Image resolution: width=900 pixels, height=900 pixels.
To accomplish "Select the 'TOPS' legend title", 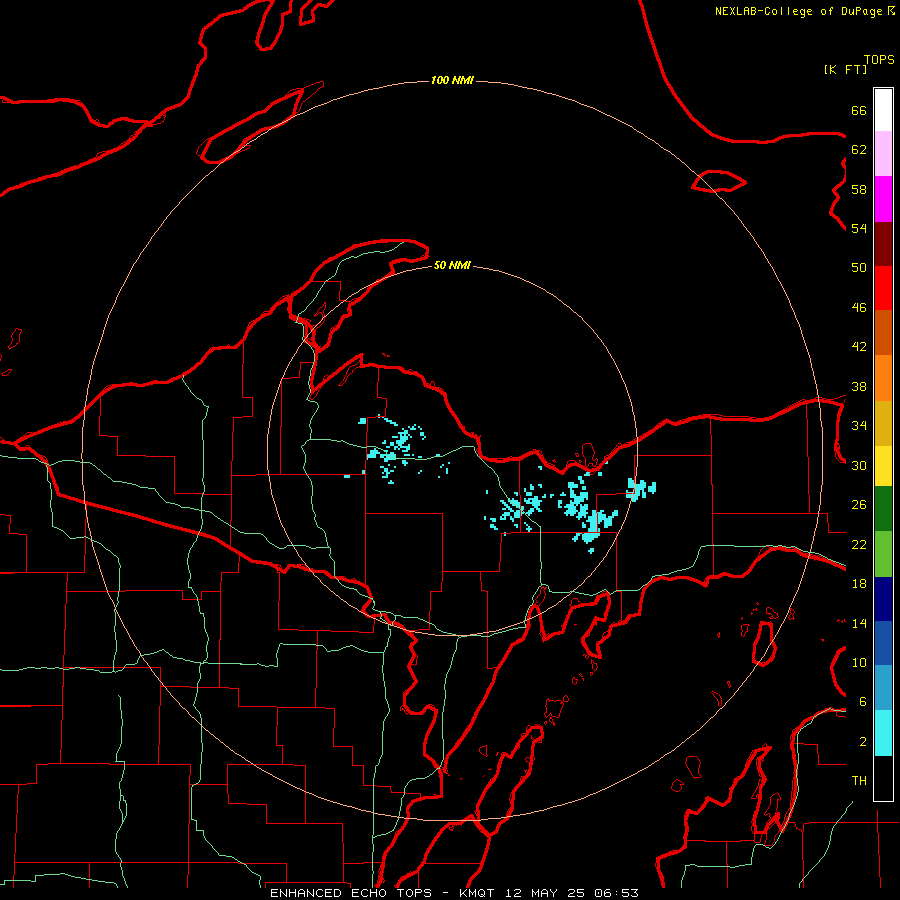I will [879, 60].
